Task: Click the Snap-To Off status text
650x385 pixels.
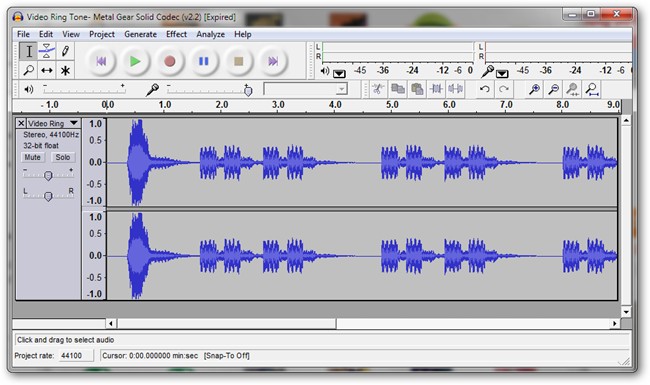Action: click(227, 356)
